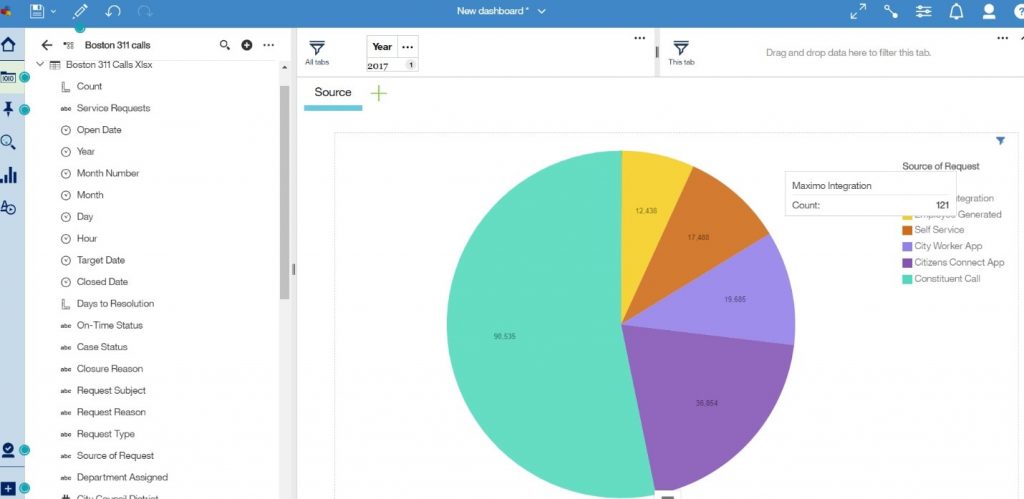Image resolution: width=1024 pixels, height=499 pixels.
Task: Click back arrow beside Boston 311 calls
Action: 46,45
